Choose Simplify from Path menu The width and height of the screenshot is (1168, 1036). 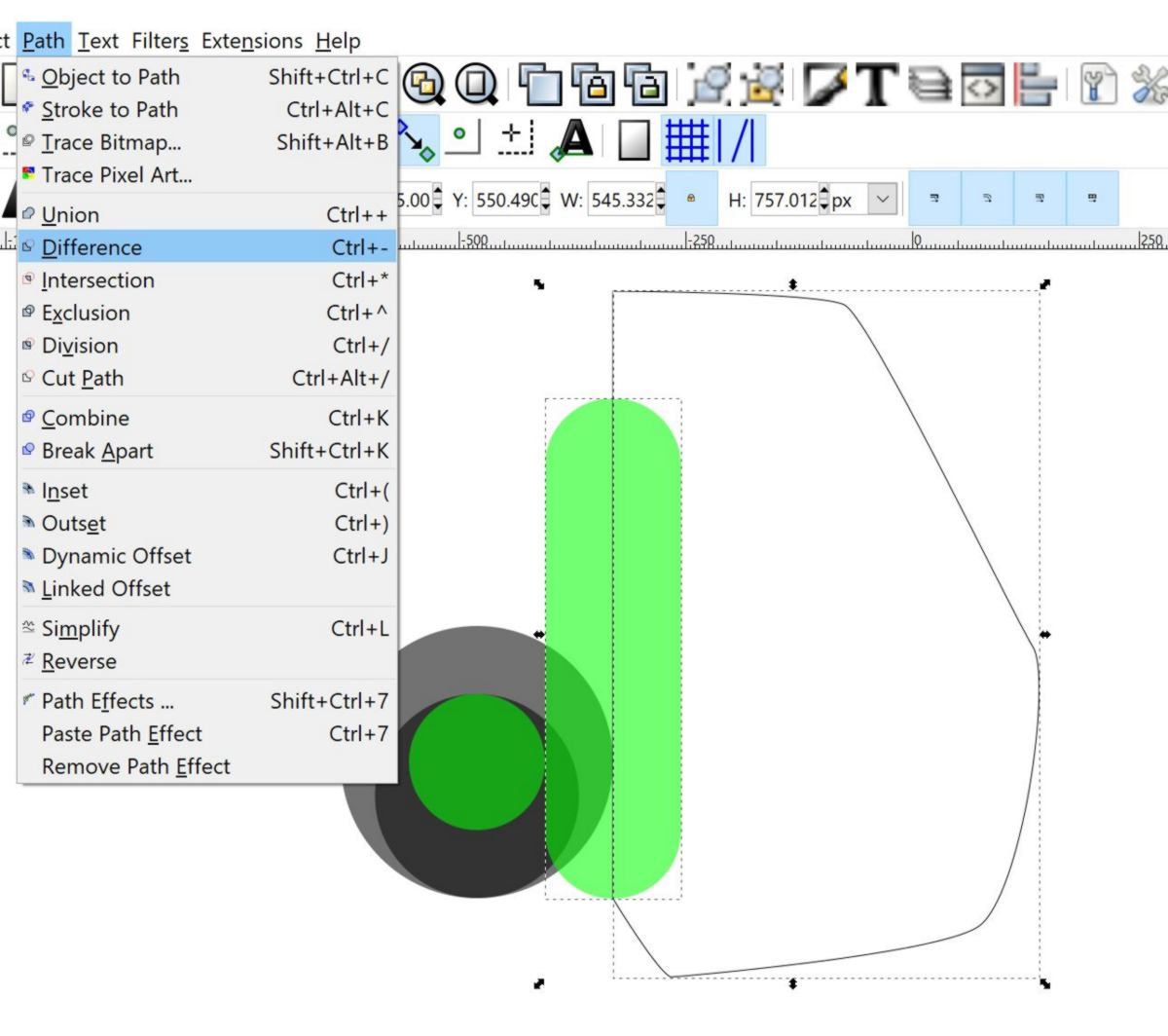[x=207, y=628]
